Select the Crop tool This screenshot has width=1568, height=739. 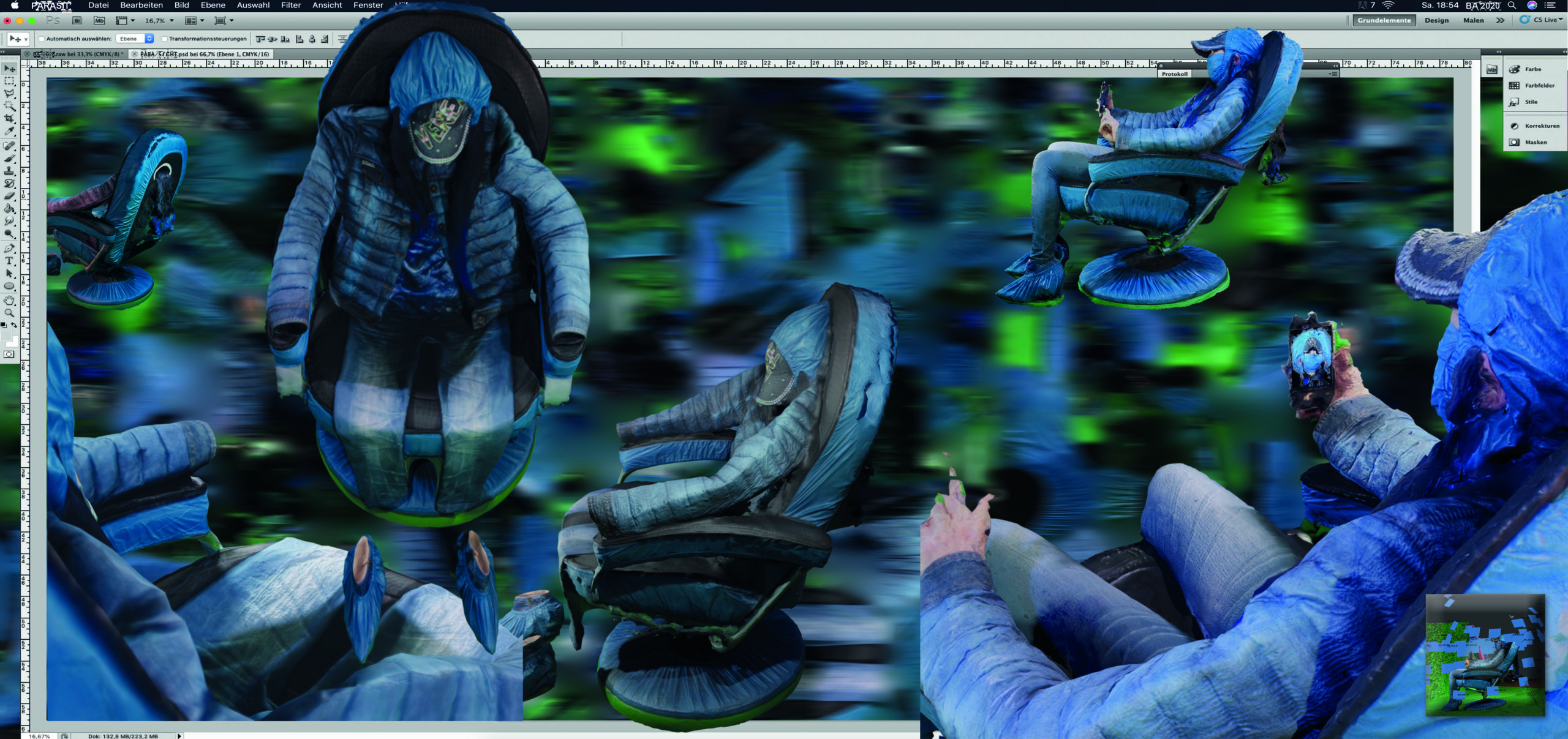tap(9, 118)
